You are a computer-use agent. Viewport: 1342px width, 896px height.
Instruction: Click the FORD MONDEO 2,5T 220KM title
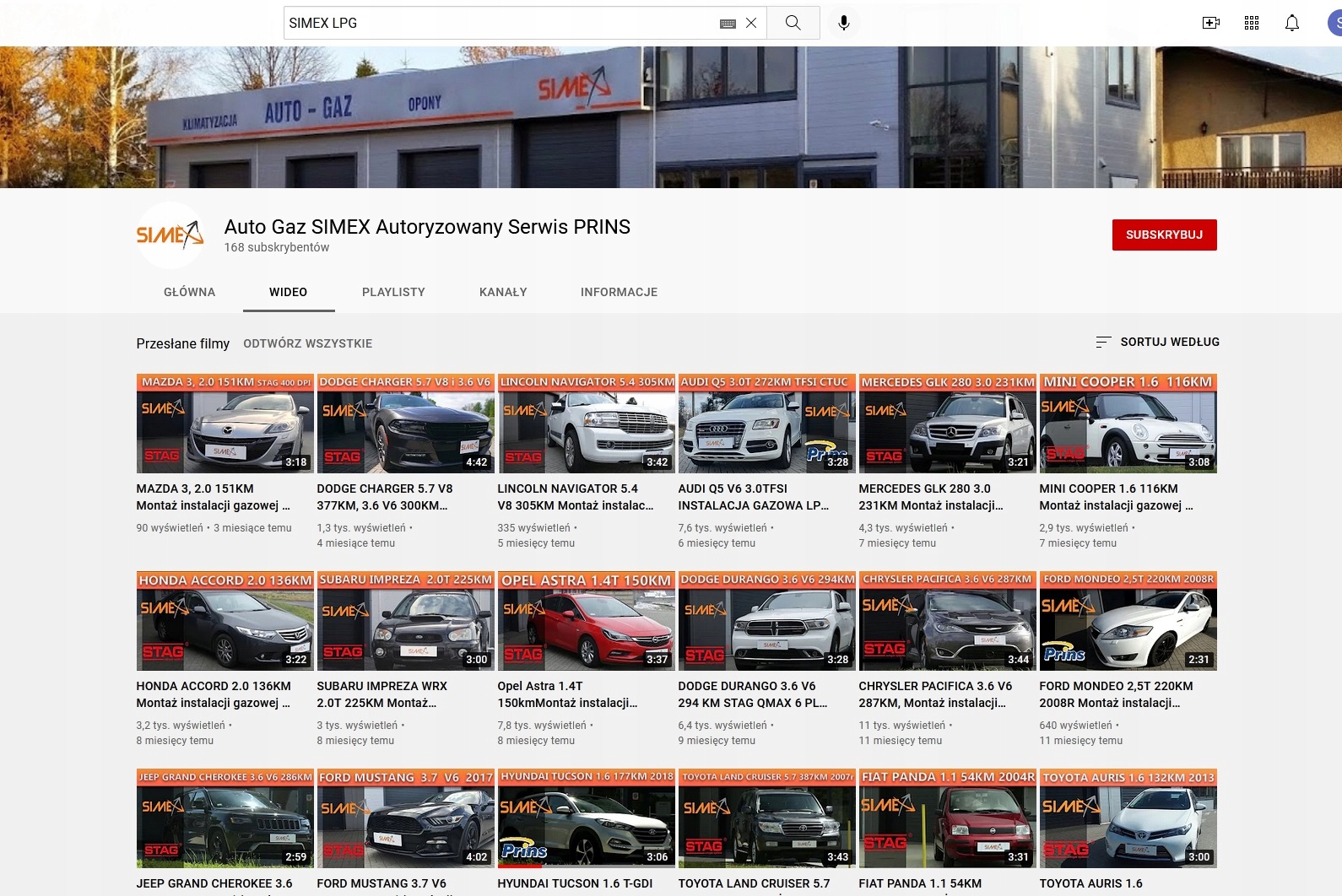1117,694
